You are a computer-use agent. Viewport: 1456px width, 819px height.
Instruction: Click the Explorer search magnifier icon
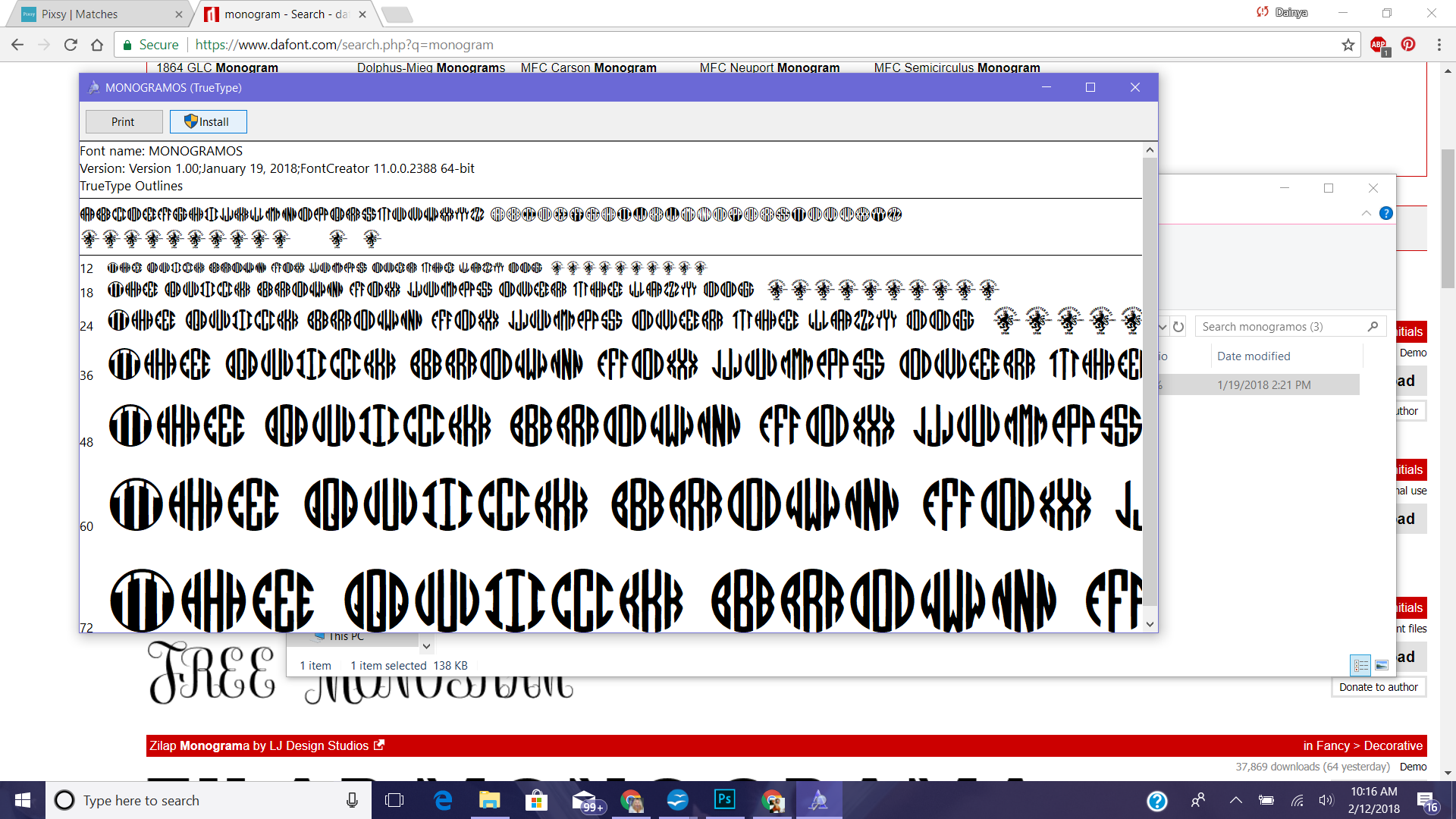point(1373,327)
